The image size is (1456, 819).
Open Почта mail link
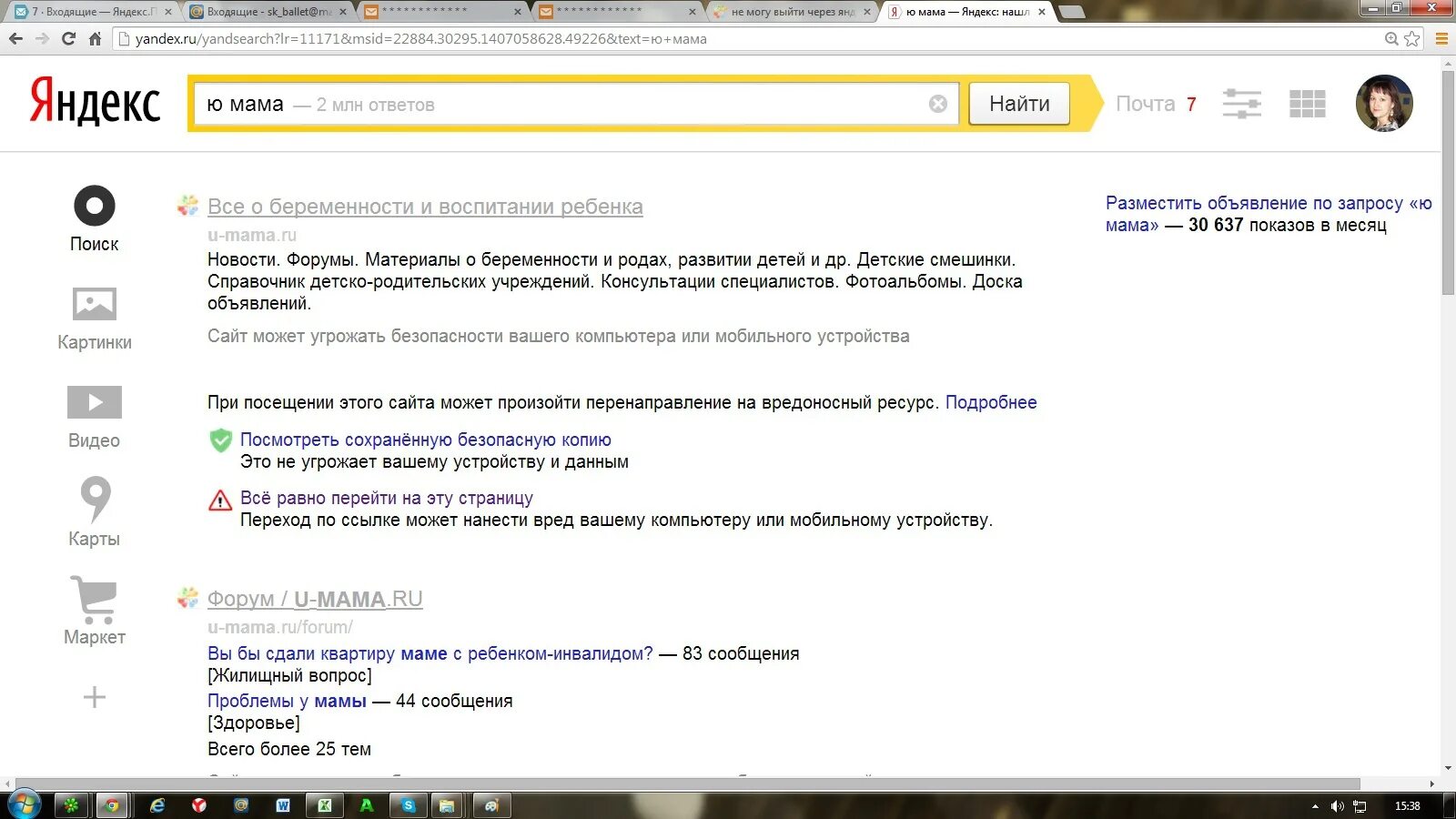pyautogui.click(x=1145, y=104)
